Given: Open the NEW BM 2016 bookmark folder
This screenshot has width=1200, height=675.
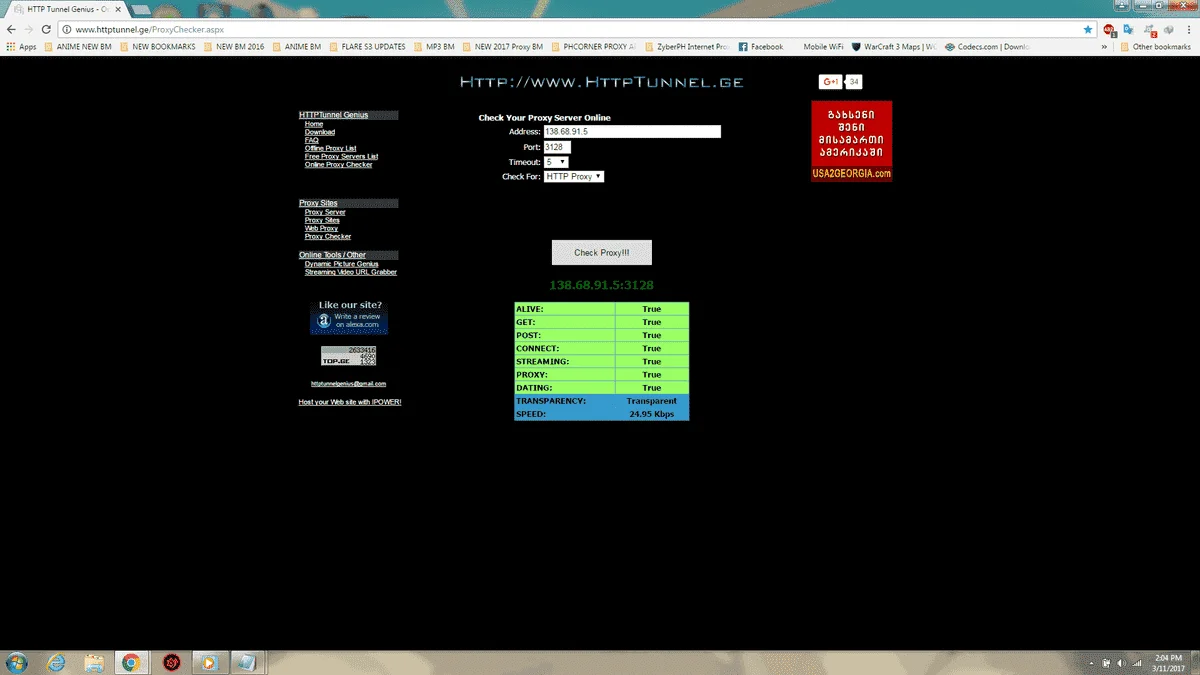Looking at the screenshot, I should pos(234,47).
